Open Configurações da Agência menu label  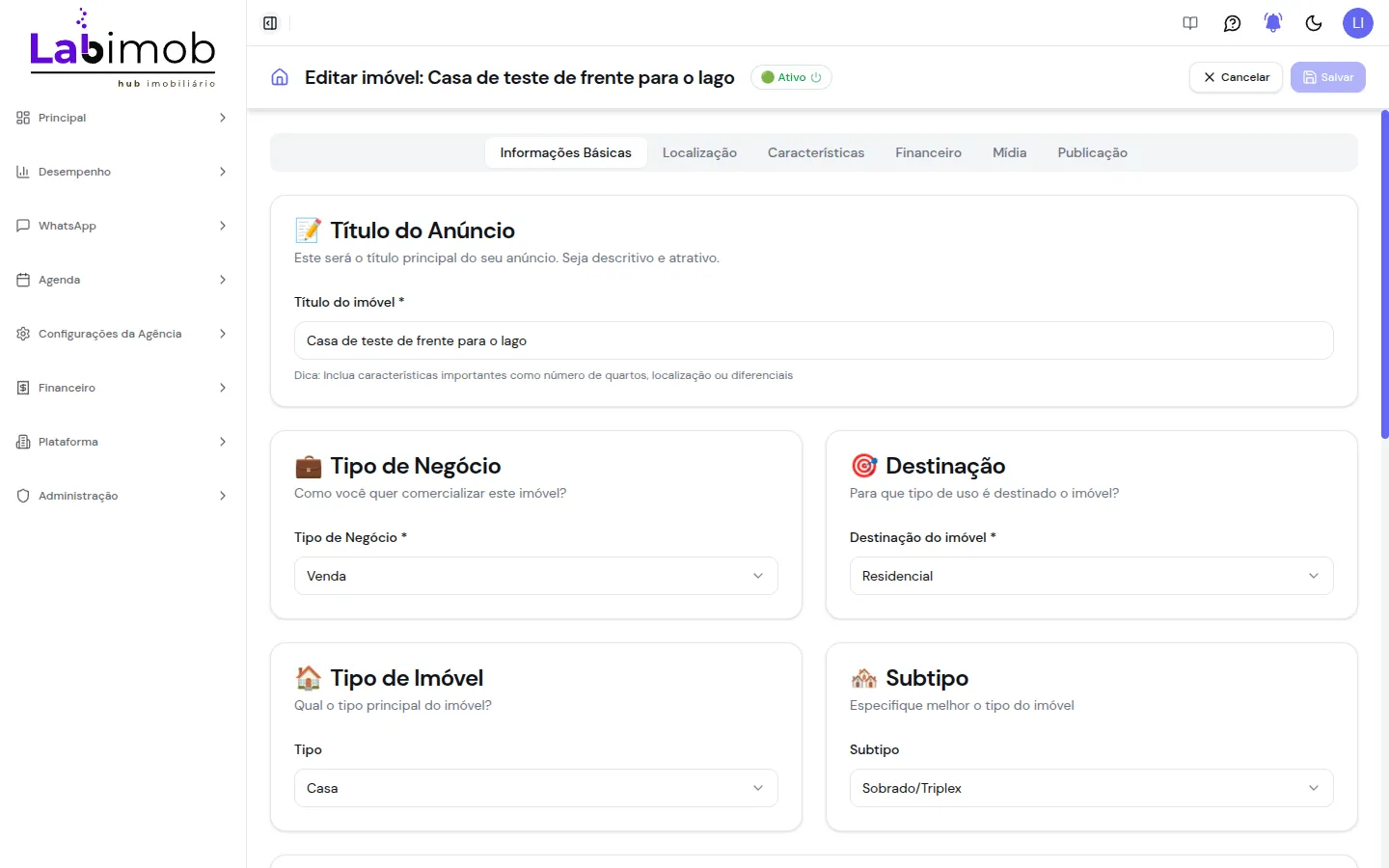pos(110,334)
